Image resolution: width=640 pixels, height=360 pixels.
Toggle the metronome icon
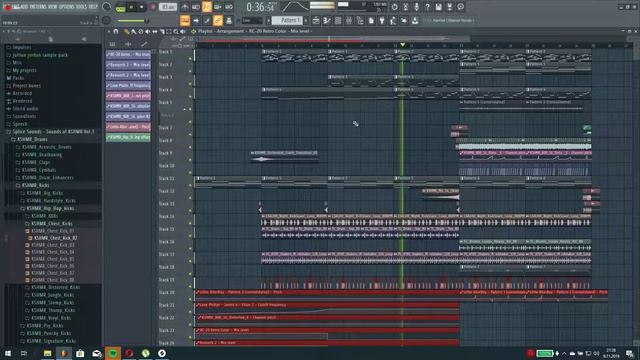tap(185, 7)
